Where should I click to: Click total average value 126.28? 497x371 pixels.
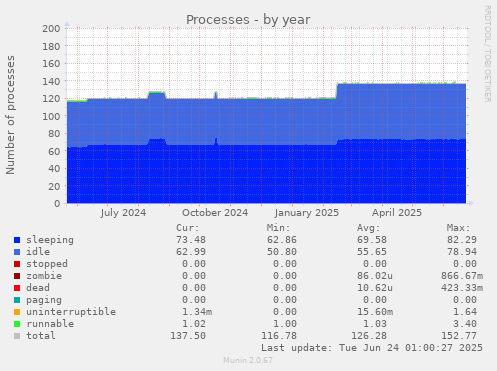[x=369, y=336]
